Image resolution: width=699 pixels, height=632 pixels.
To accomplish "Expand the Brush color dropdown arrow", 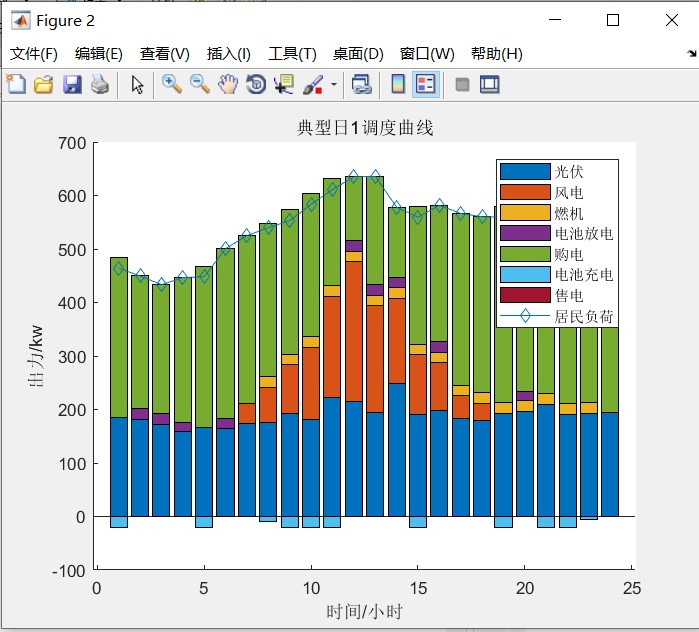I will click(x=333, y=84).
